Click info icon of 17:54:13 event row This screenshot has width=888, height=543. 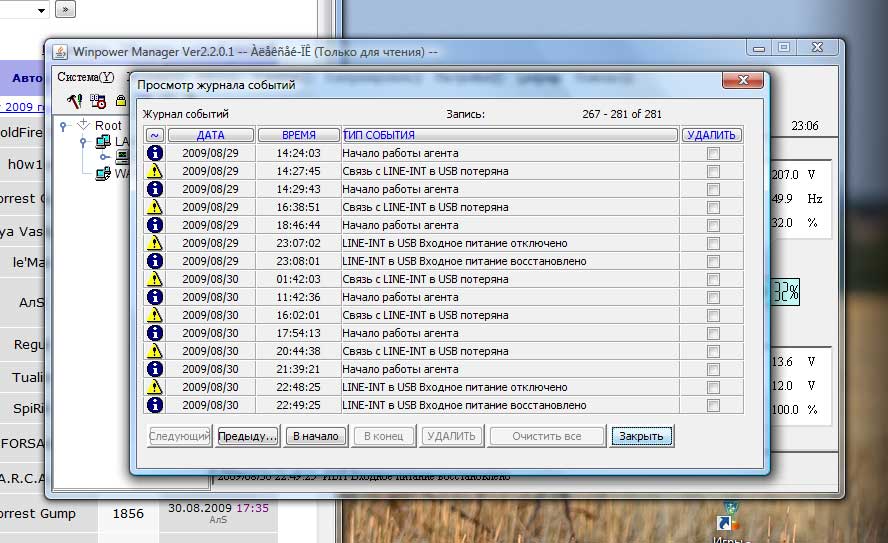tap(155, 333)
